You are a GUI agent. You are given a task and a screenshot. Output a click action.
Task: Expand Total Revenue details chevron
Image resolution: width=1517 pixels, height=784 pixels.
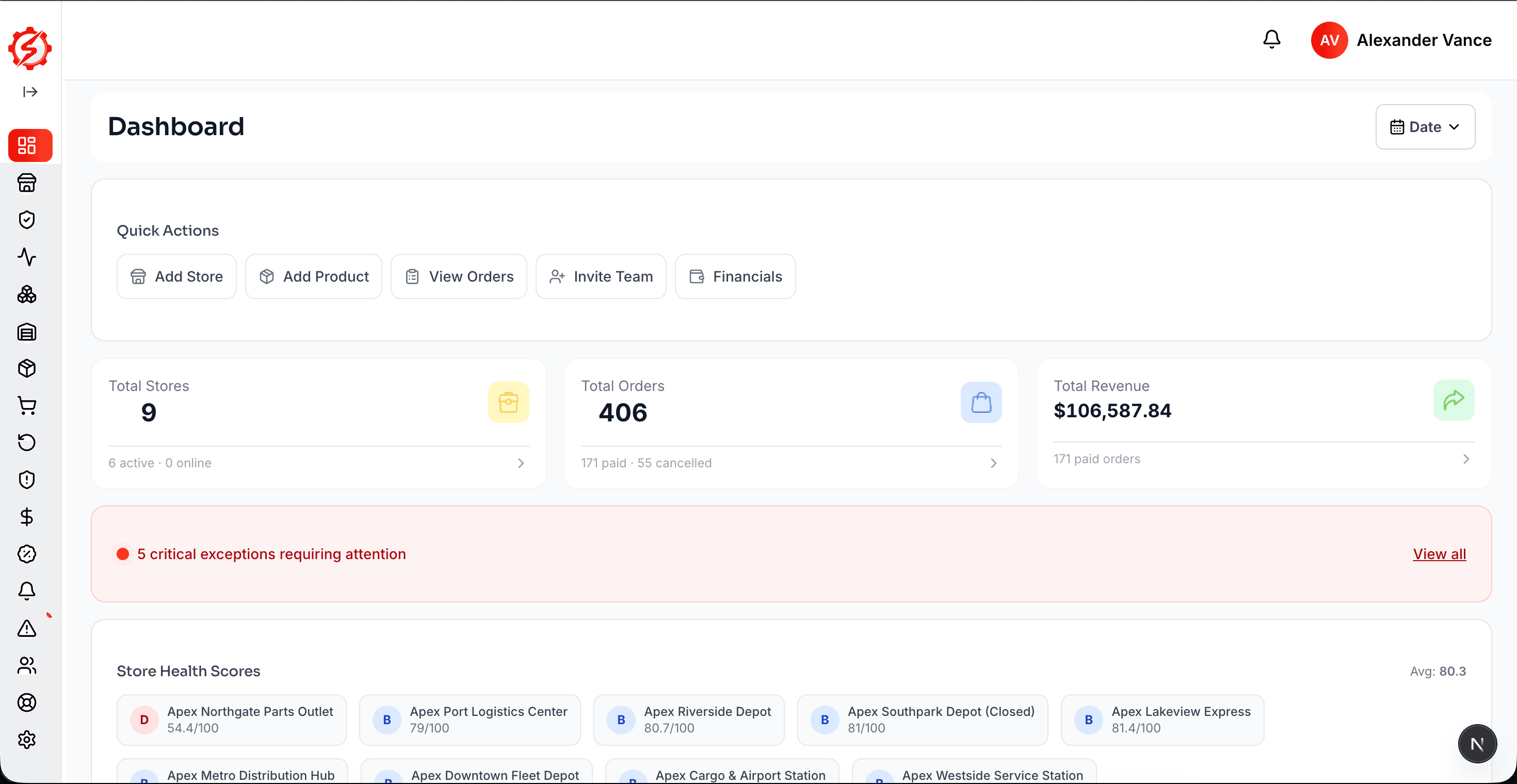[x=1466, y=459]
